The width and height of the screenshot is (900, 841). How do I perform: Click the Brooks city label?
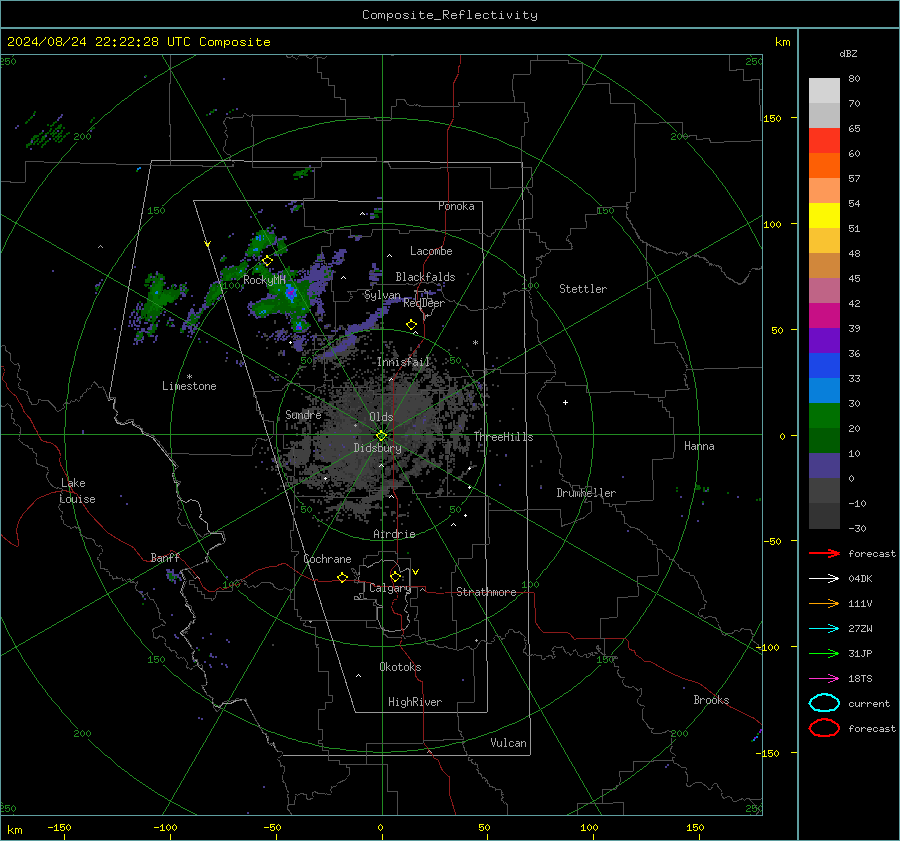711,700
